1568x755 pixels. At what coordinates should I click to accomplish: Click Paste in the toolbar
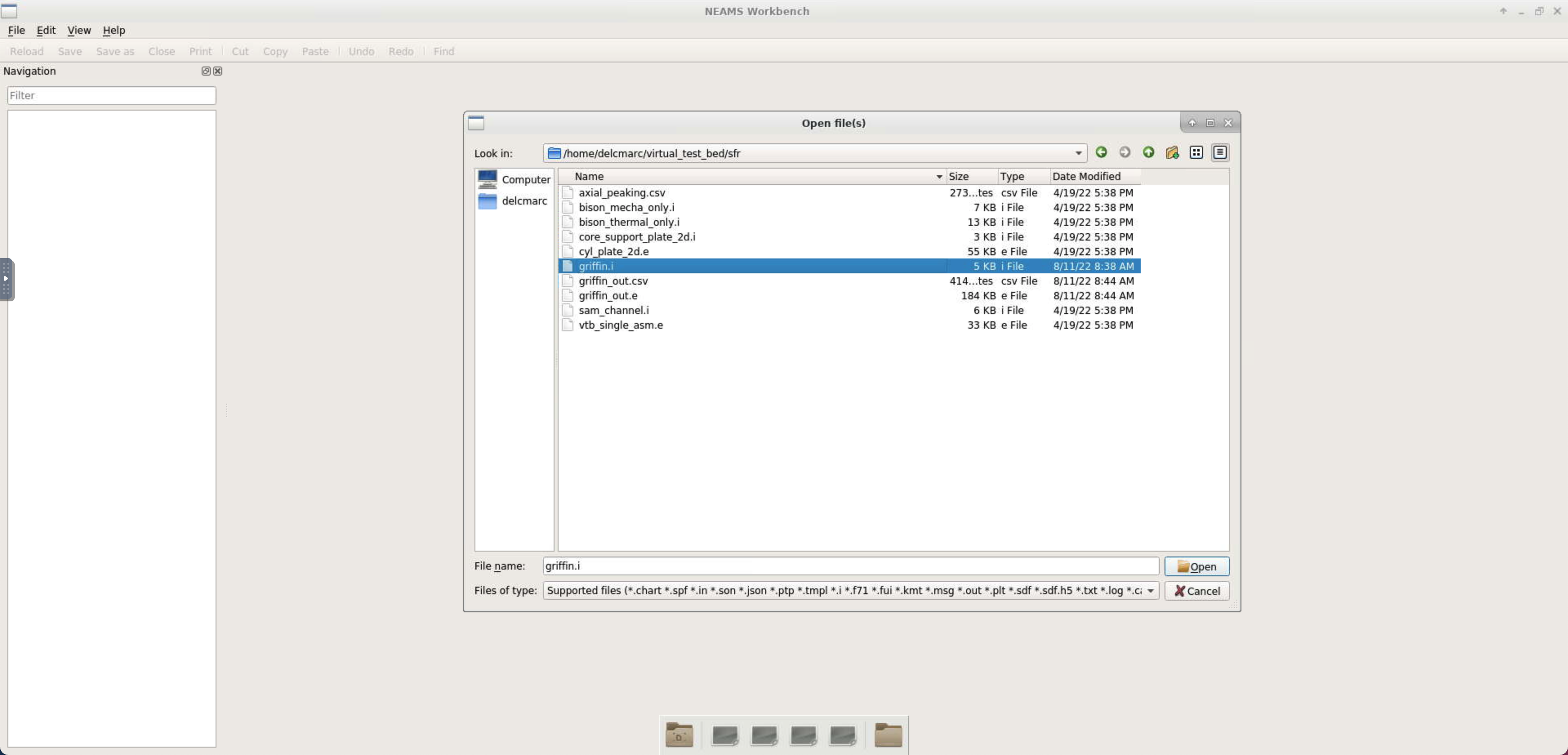[315, 51]
